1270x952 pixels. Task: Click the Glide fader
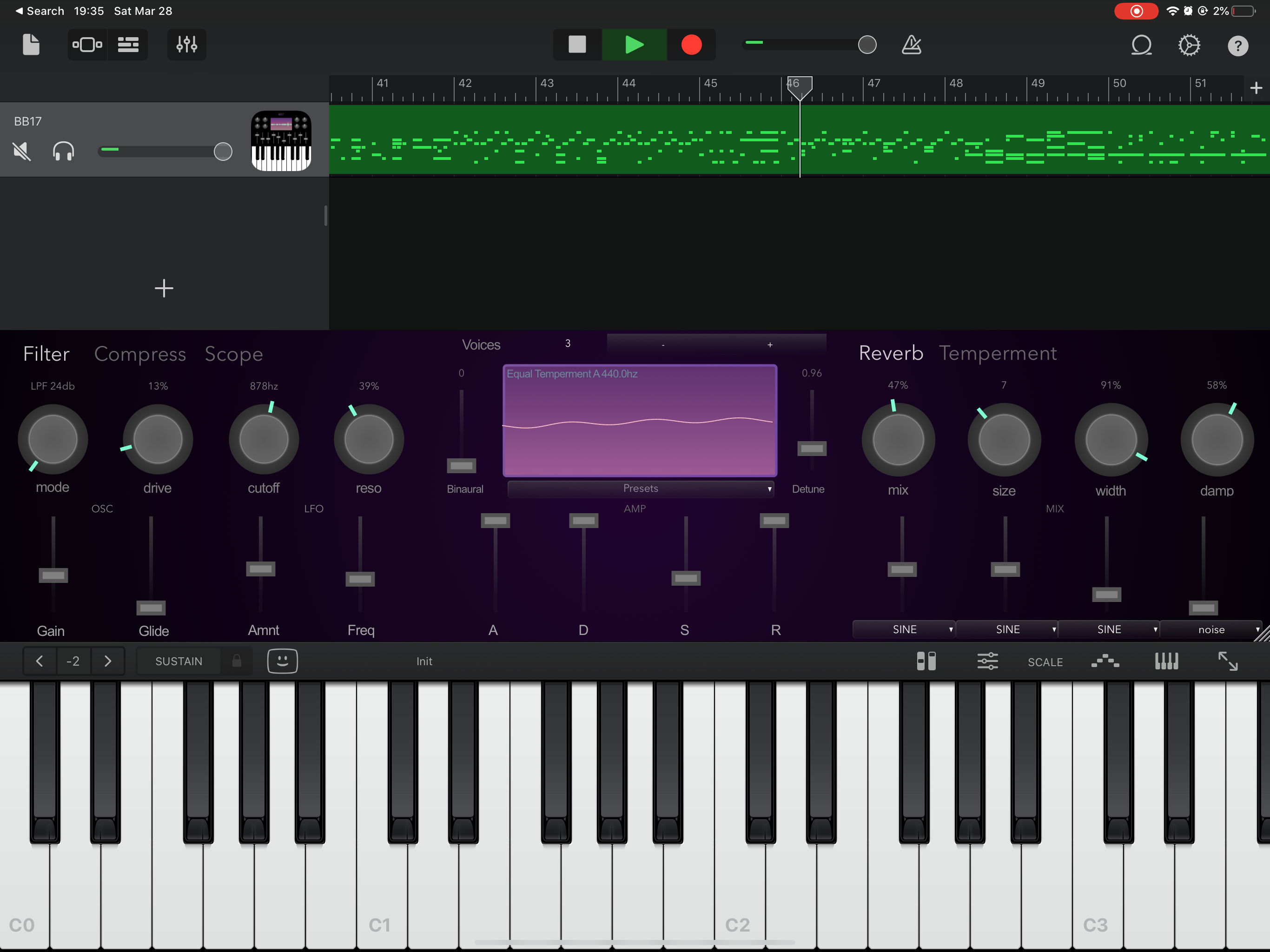151,608
